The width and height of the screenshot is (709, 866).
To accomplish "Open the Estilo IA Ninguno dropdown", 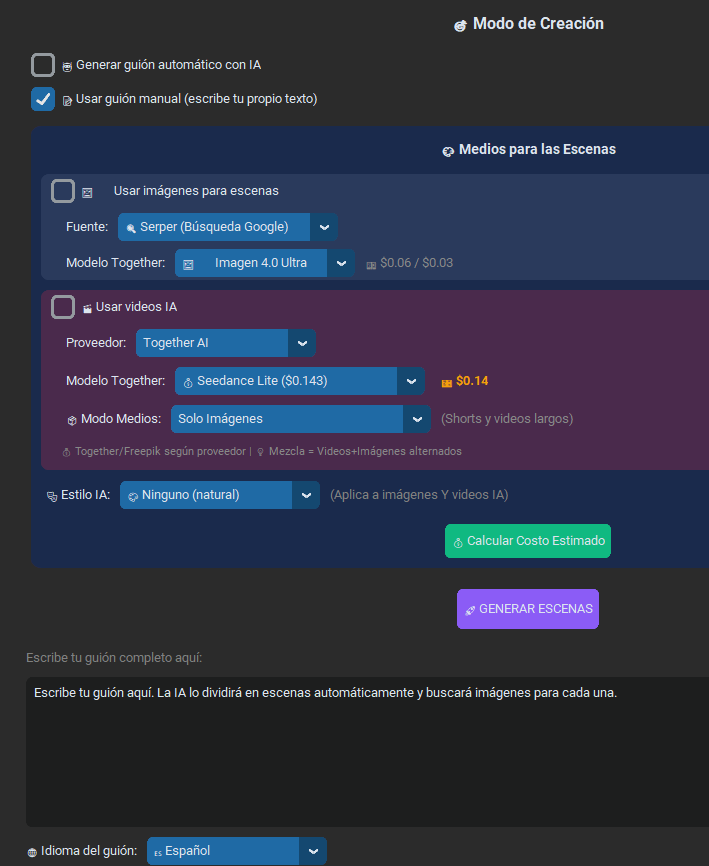I will [219, 494].
